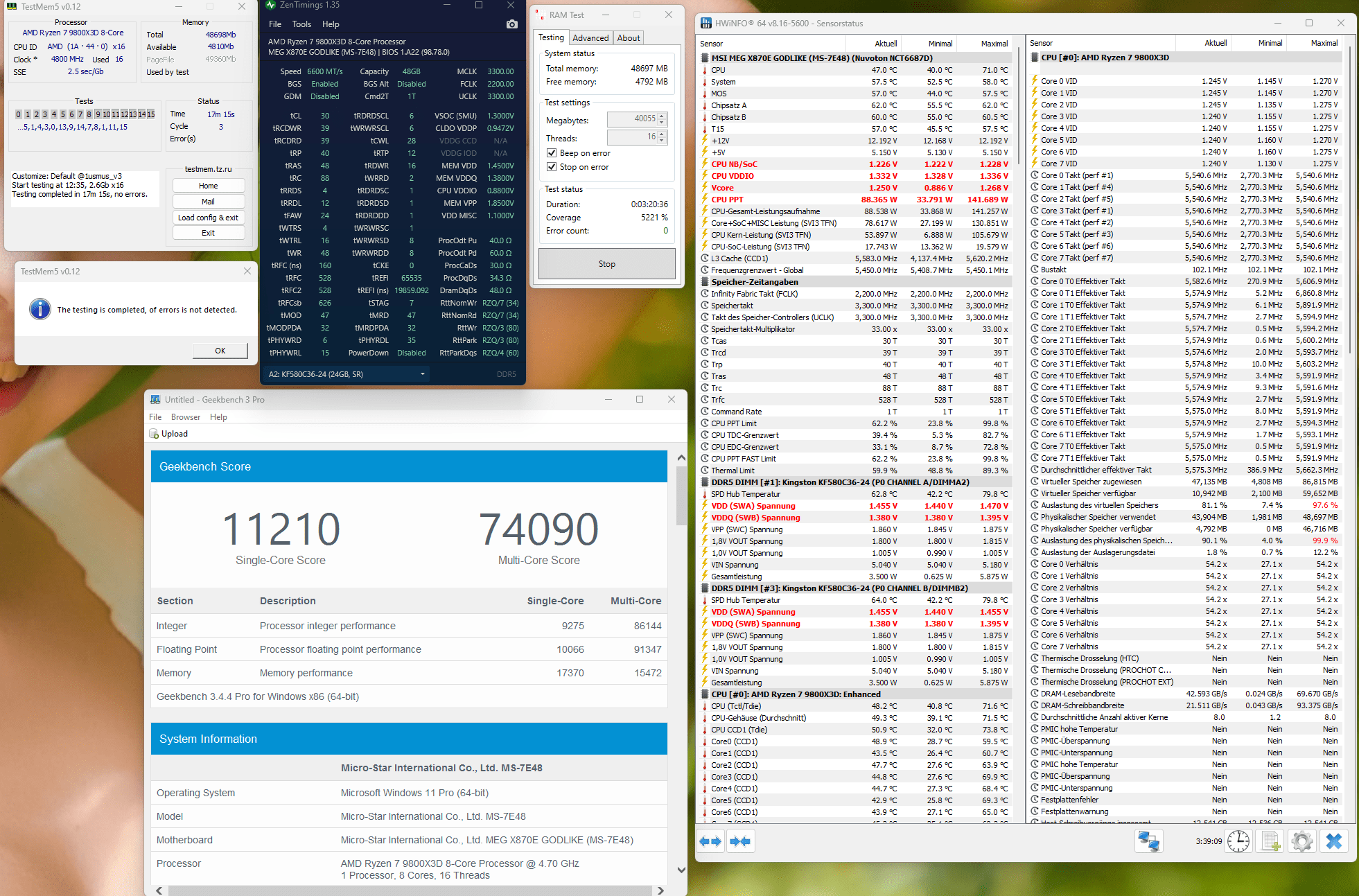Screen dimensions: 1359x896
Task: Click Geekbench scroll down arrow
Action: (681, 870)
